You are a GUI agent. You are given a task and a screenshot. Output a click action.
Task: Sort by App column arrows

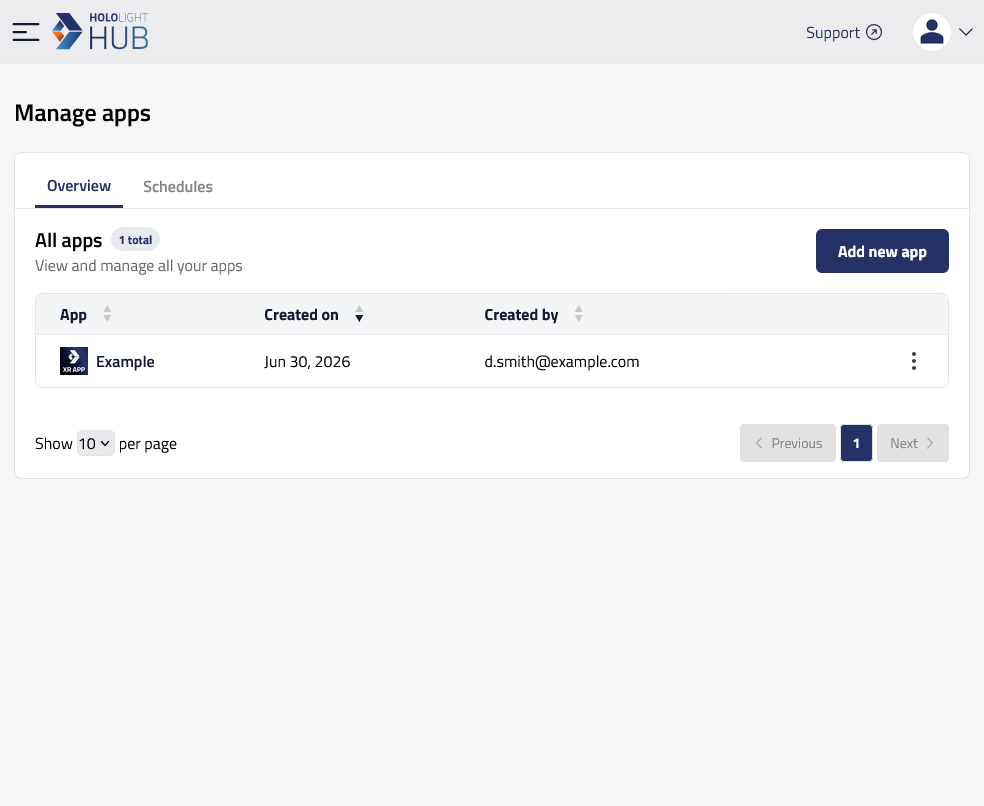pos(107,314)
